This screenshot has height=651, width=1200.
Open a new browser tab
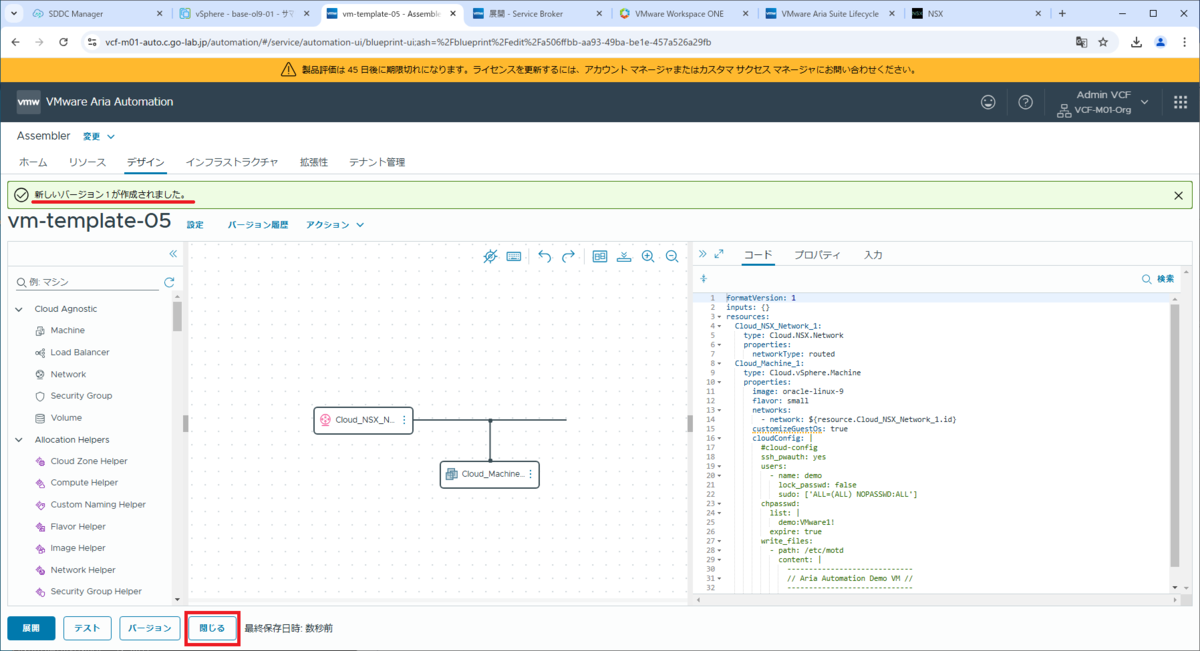[x=1061, y=13]
